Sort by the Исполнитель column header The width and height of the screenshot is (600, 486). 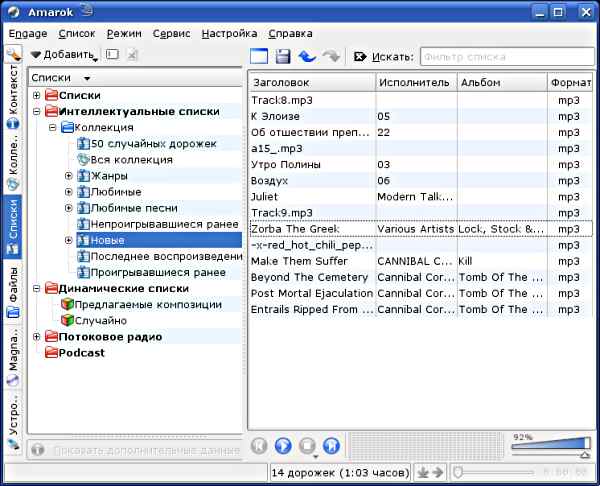416,83
